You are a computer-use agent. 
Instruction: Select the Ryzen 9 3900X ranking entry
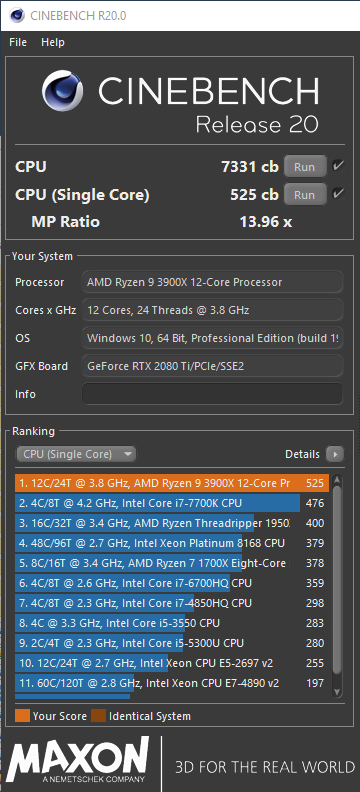tap(172, 483)
